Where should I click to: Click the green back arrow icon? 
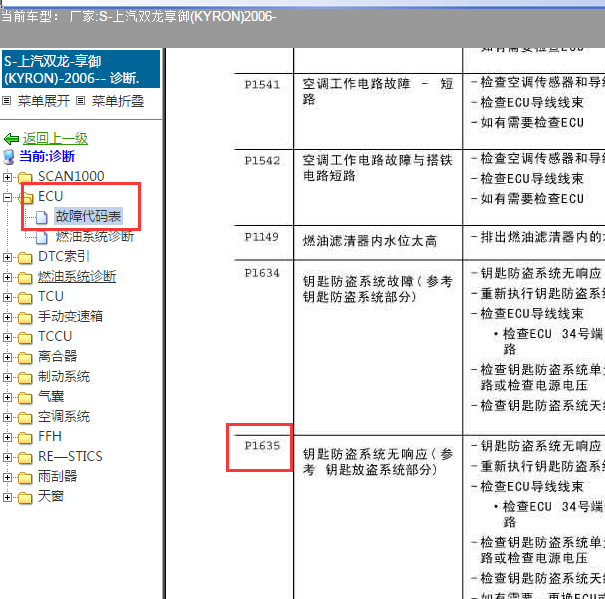tap(11, 138)
